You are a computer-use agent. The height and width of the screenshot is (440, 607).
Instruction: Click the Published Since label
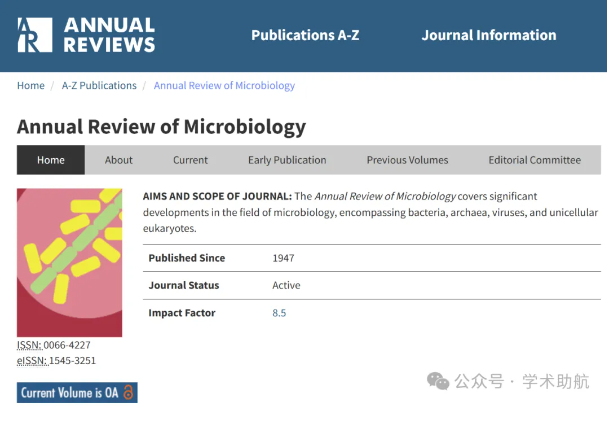[187, 258]
